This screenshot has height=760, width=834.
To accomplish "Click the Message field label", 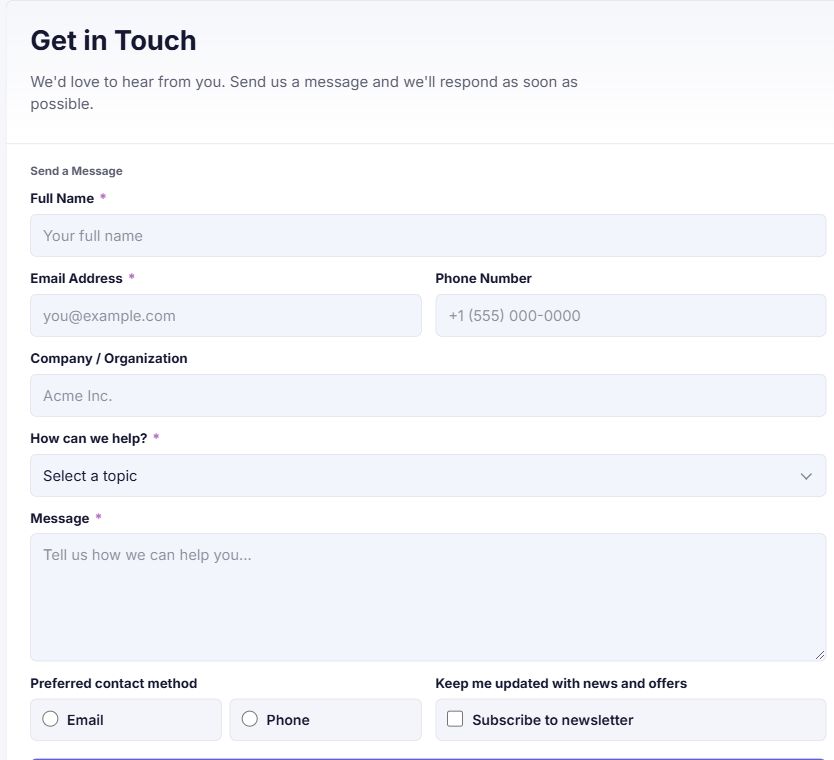I will [60, 518].
